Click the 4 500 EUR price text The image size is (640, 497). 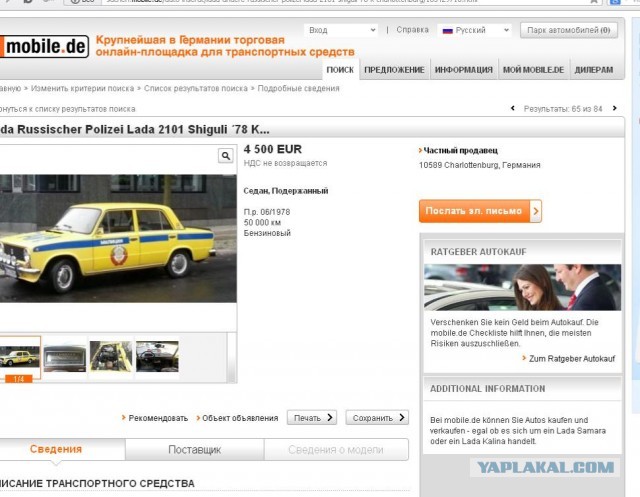tap(273, 149)
